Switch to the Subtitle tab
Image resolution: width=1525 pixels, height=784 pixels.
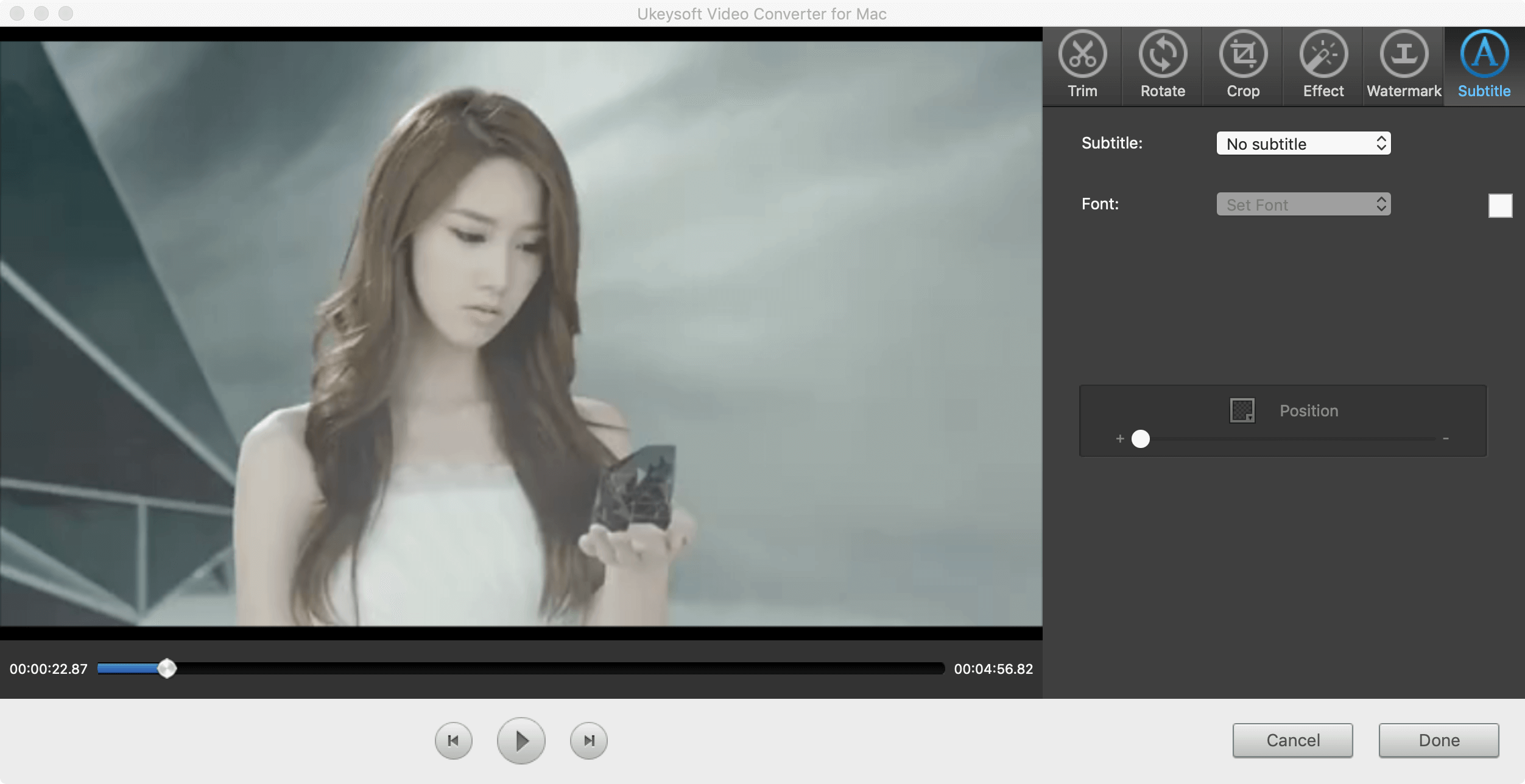point(1484,63)
